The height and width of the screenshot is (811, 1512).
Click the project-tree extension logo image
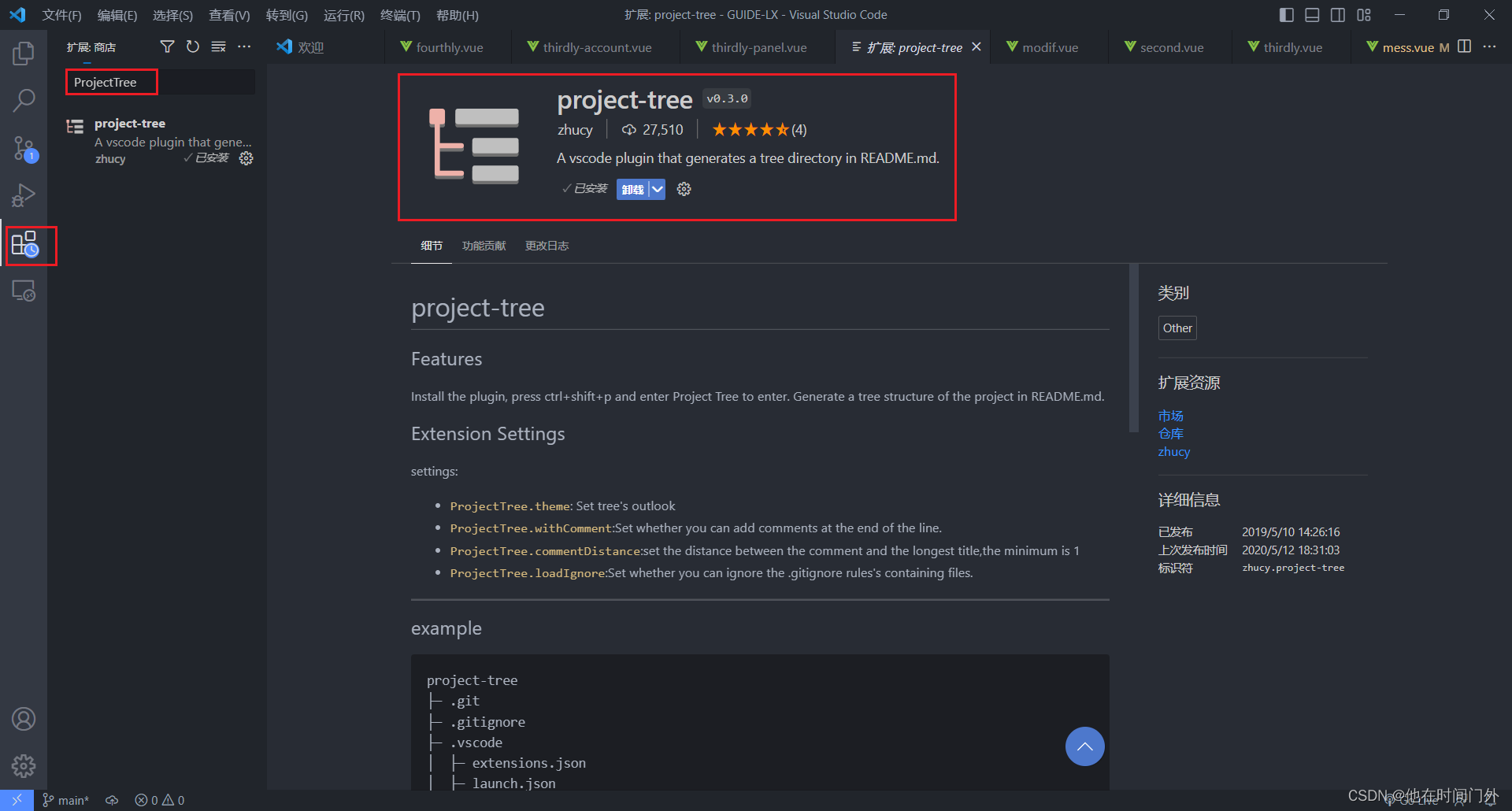[x=473, y=146]
